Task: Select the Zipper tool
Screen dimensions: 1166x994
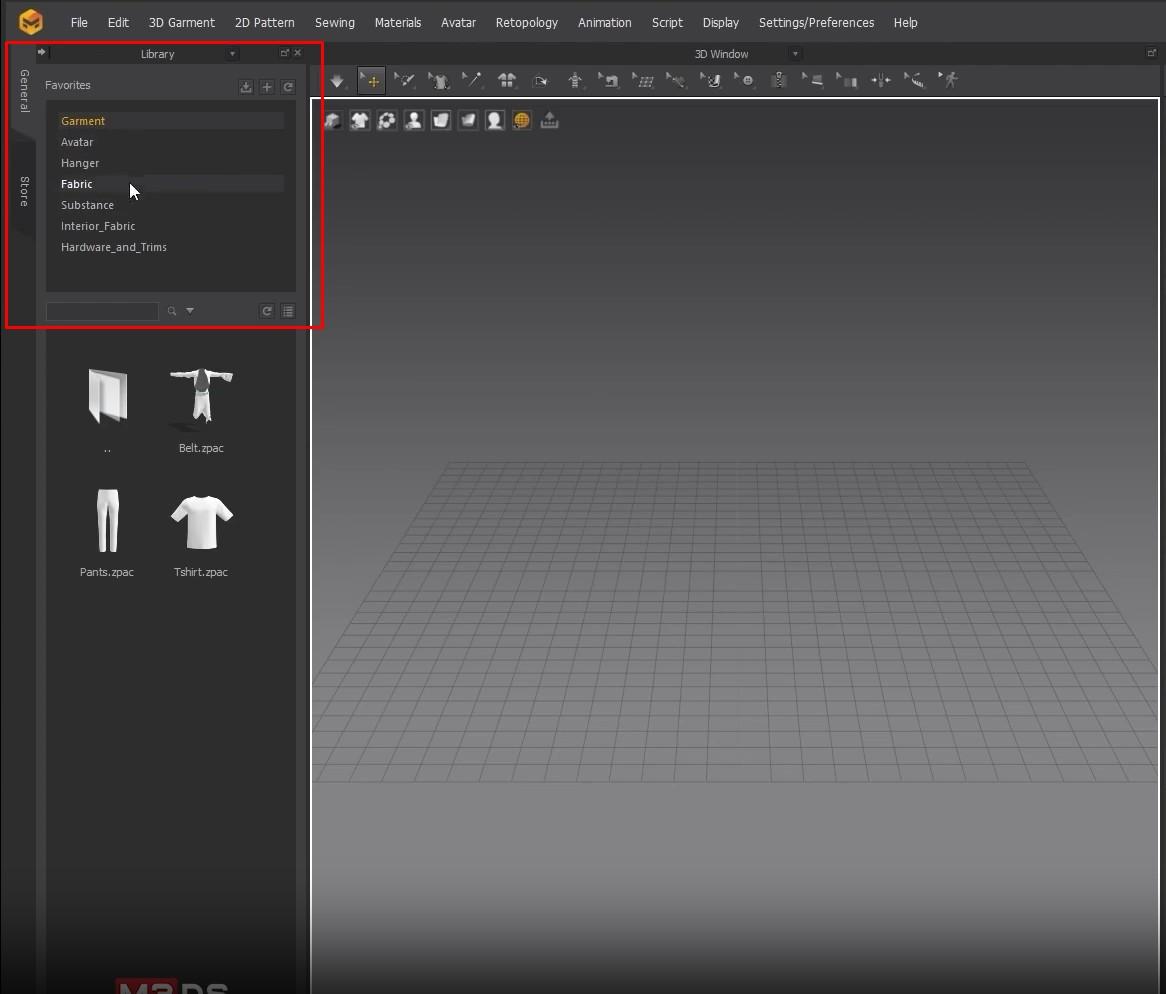Action: pos(779,80)
